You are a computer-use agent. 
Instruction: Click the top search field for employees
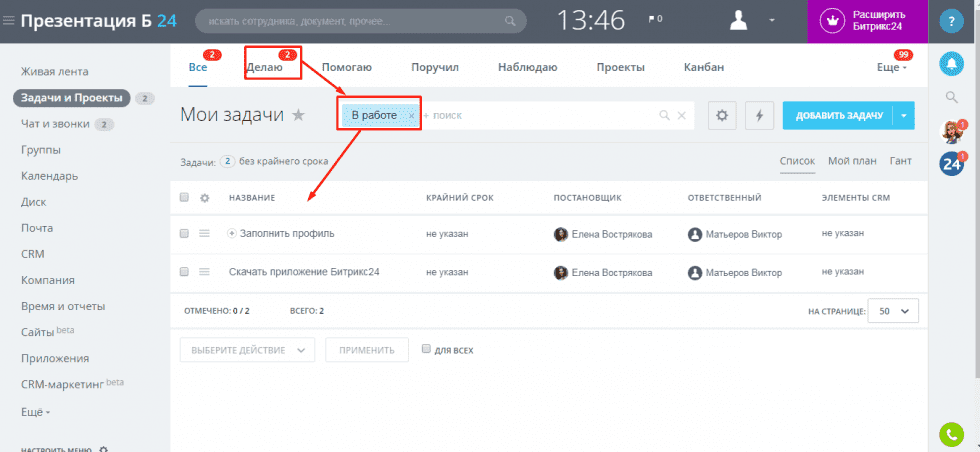[350, 20]
